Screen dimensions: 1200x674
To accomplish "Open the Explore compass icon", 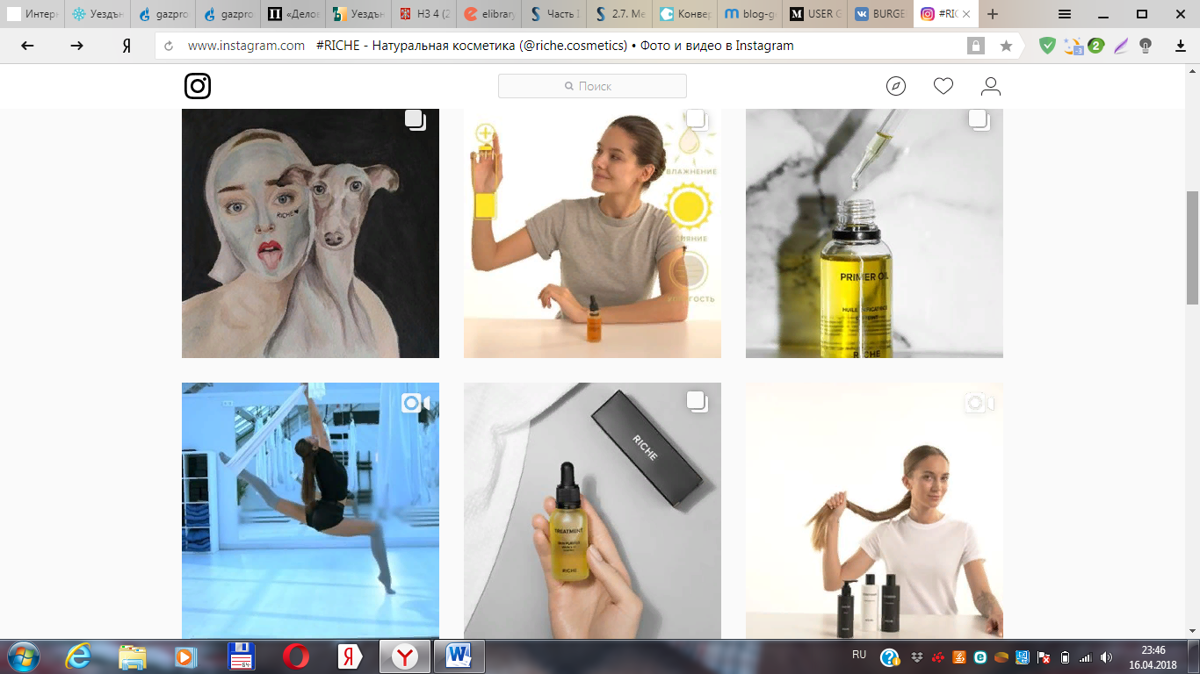I will coord(896,86).
